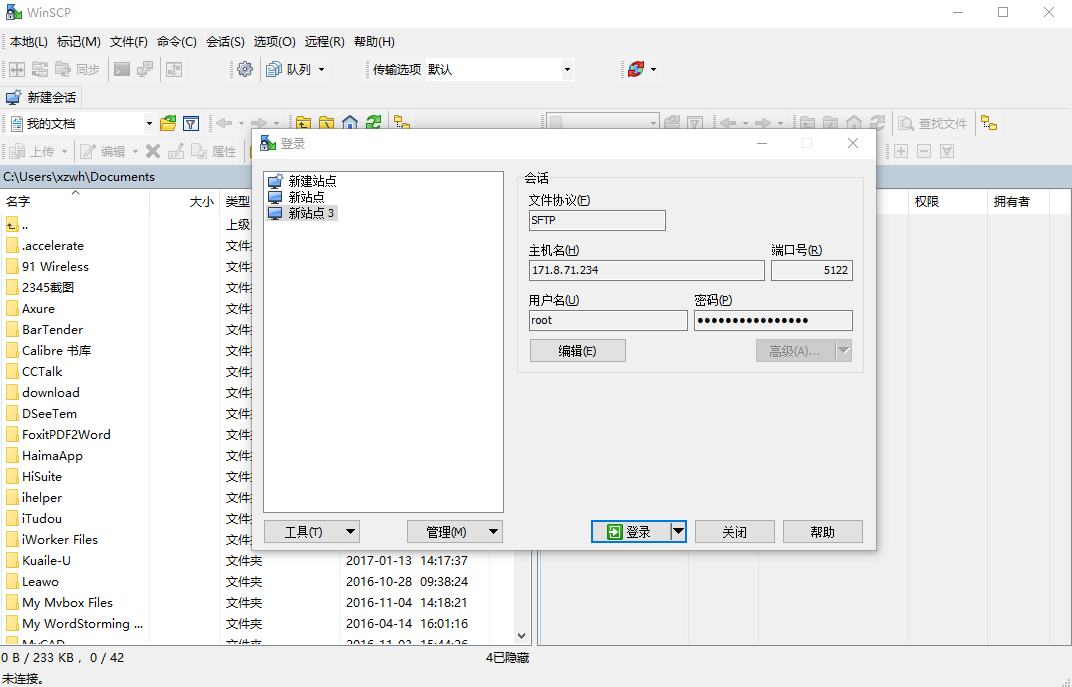
Task: Select the 新站点 site entry
Action: pyautogui.click(x=297, y=197)
